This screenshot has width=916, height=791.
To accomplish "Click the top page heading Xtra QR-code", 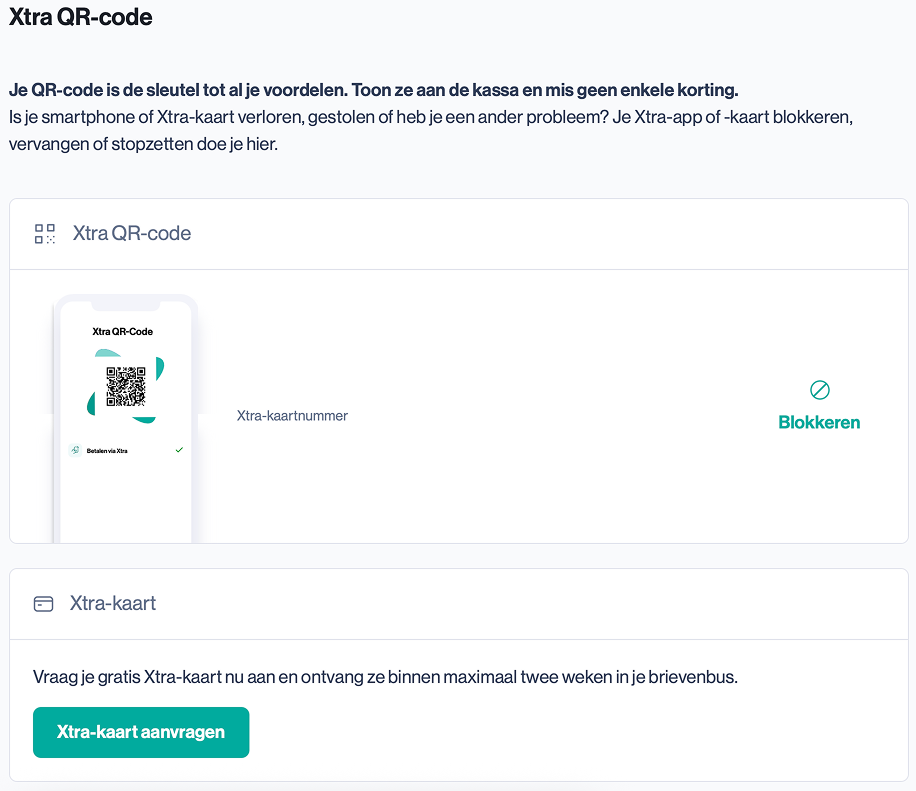I will (81, 17).
